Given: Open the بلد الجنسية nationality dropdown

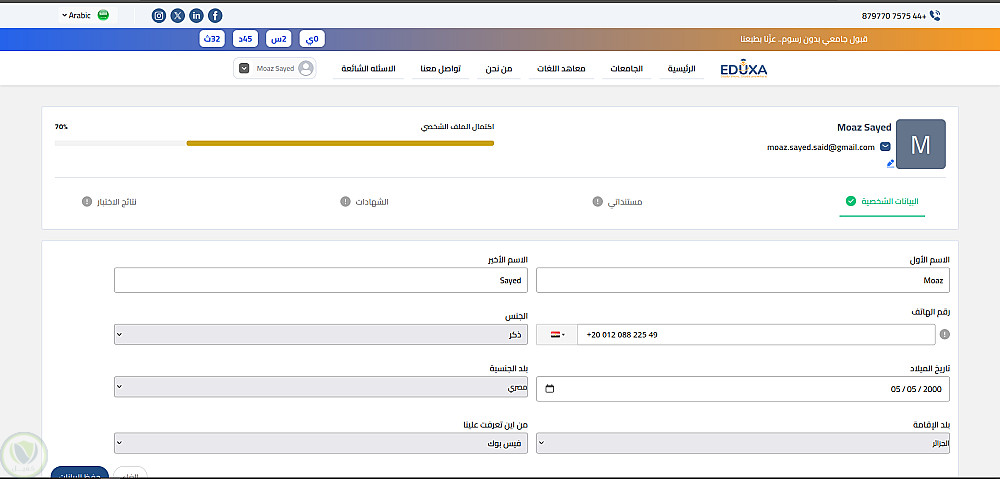Looking at the screenshot, I should point(321,387).
